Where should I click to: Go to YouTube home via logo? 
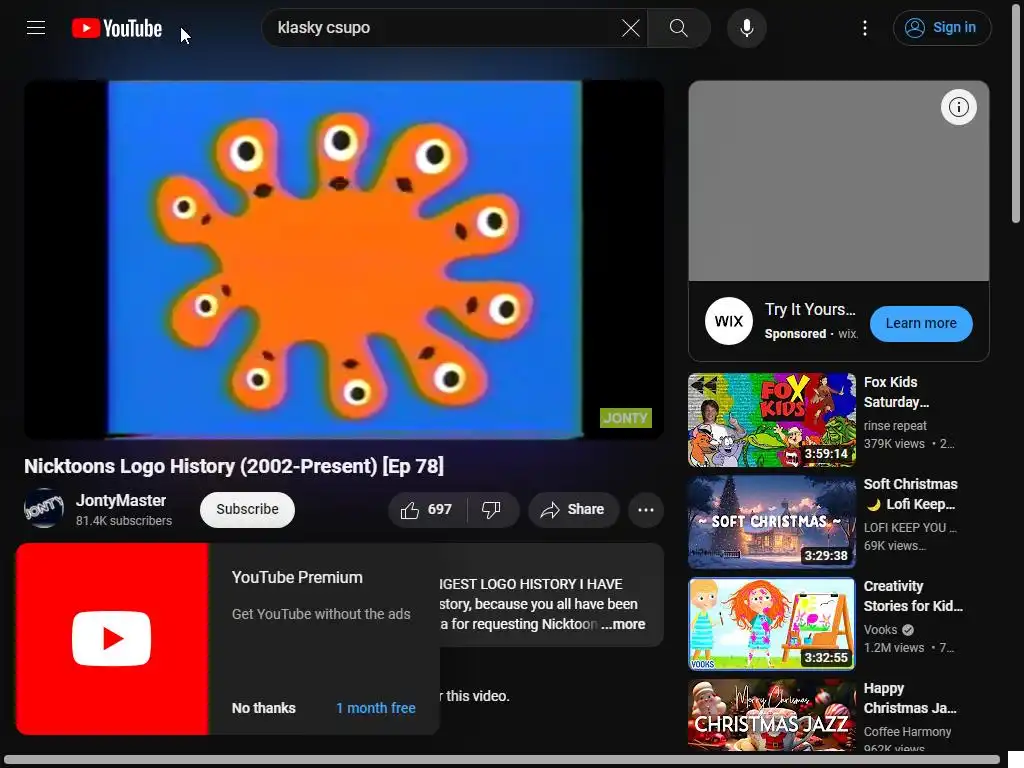coord(117,28)
